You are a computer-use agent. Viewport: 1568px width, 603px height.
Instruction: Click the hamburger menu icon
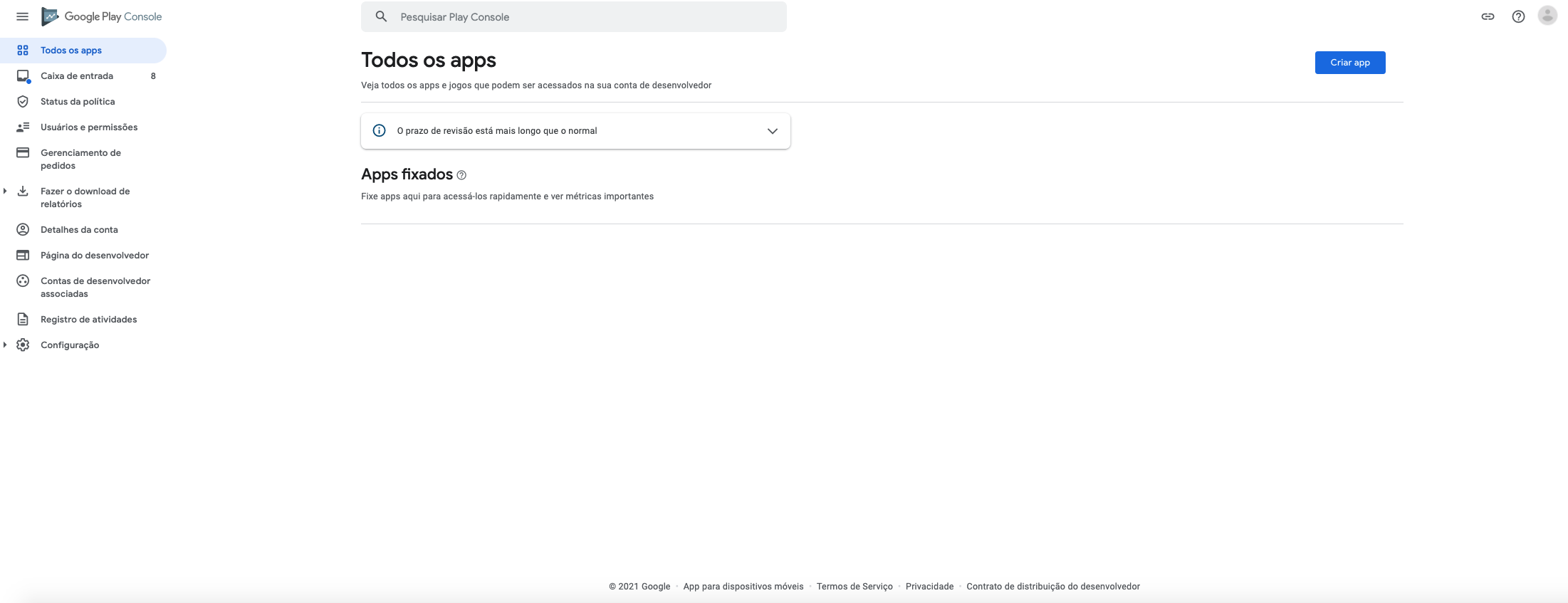click(x=22, y=16)
